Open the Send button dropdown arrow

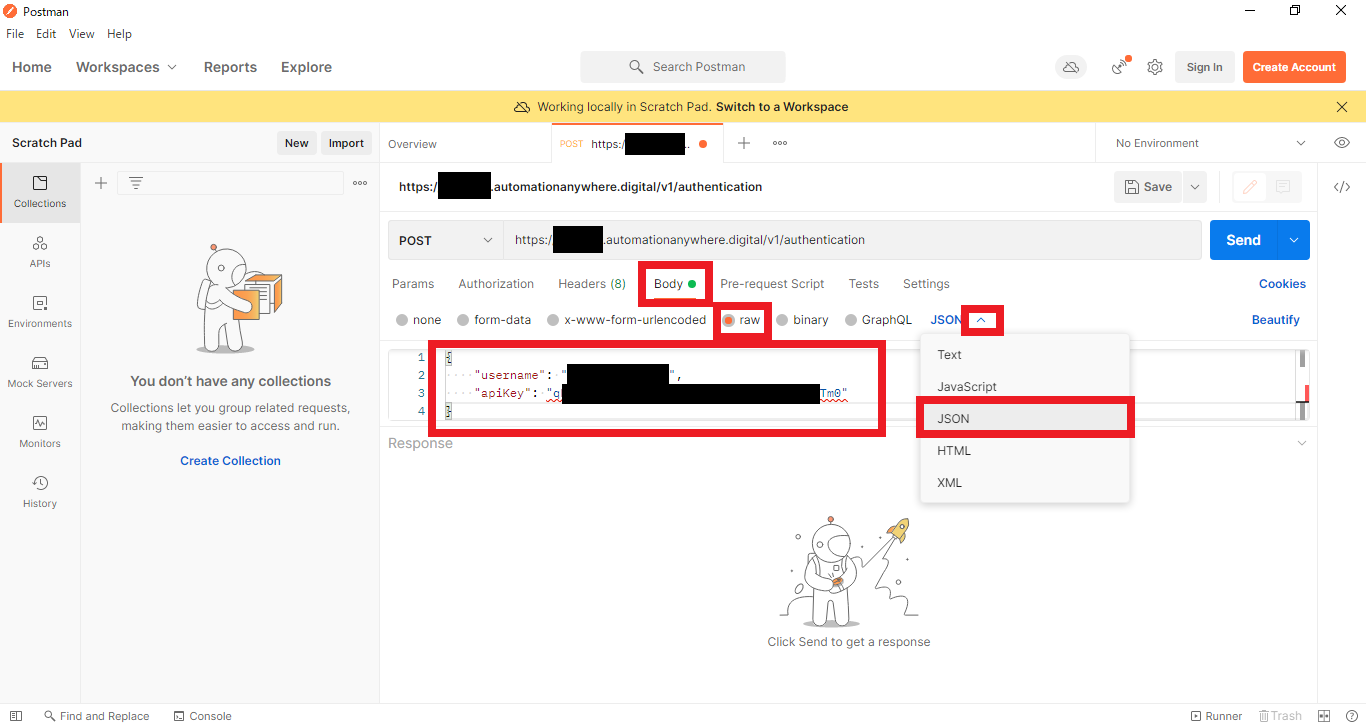click(1295, 240)
